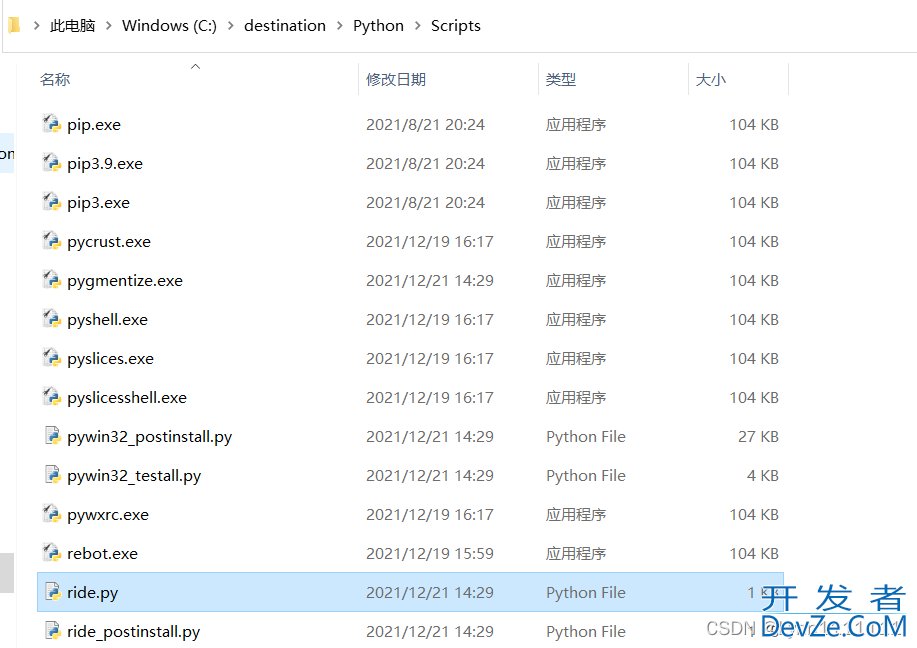The width and height of the screenshot is (917, 648).
Task: Click the pyslicesshell.exe file icon
Action: [x=51, y=397]
